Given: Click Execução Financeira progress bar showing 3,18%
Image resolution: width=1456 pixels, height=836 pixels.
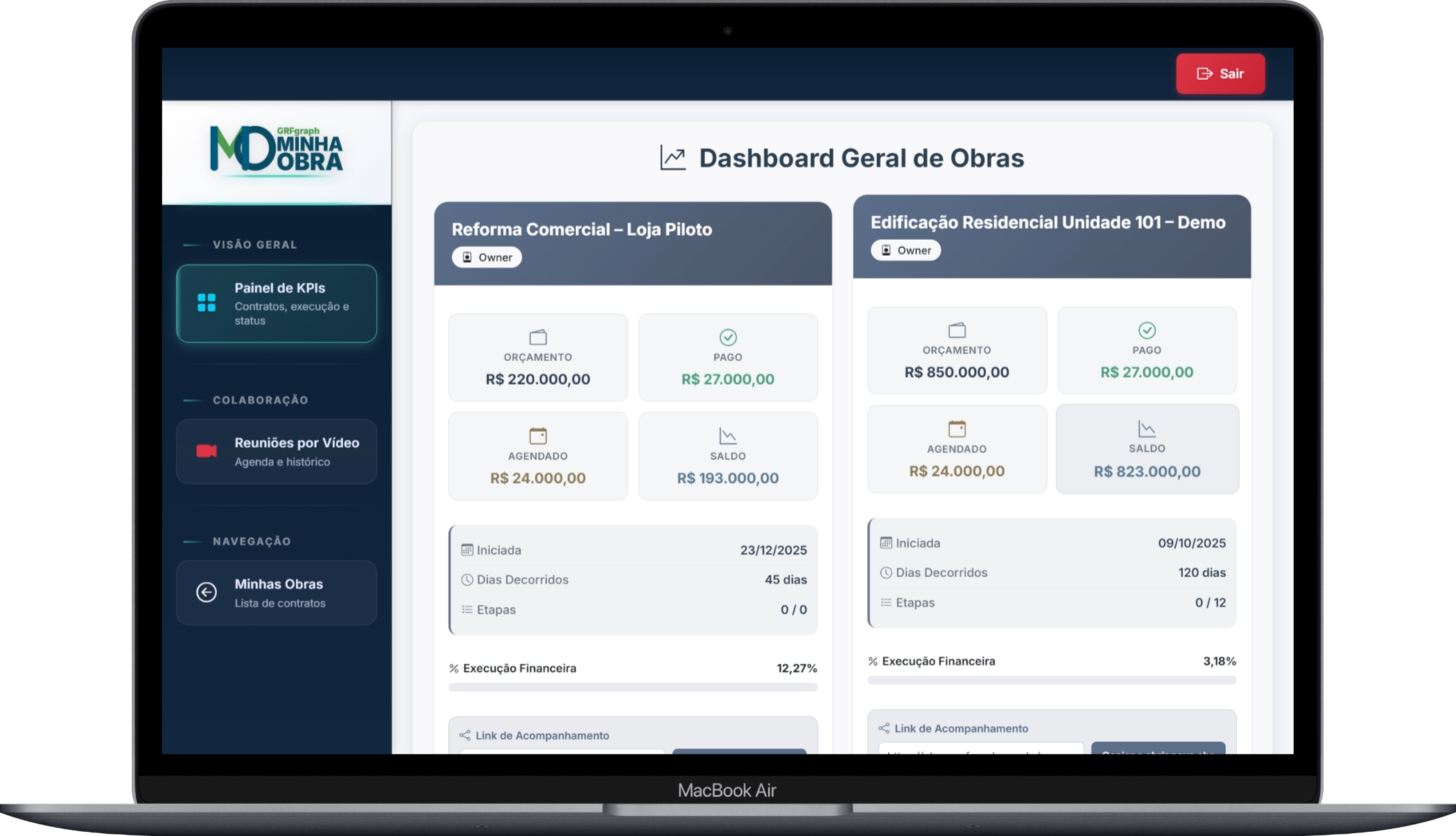Looking at the screenshot, I should pyautogui.click(x=1051, y=680).
